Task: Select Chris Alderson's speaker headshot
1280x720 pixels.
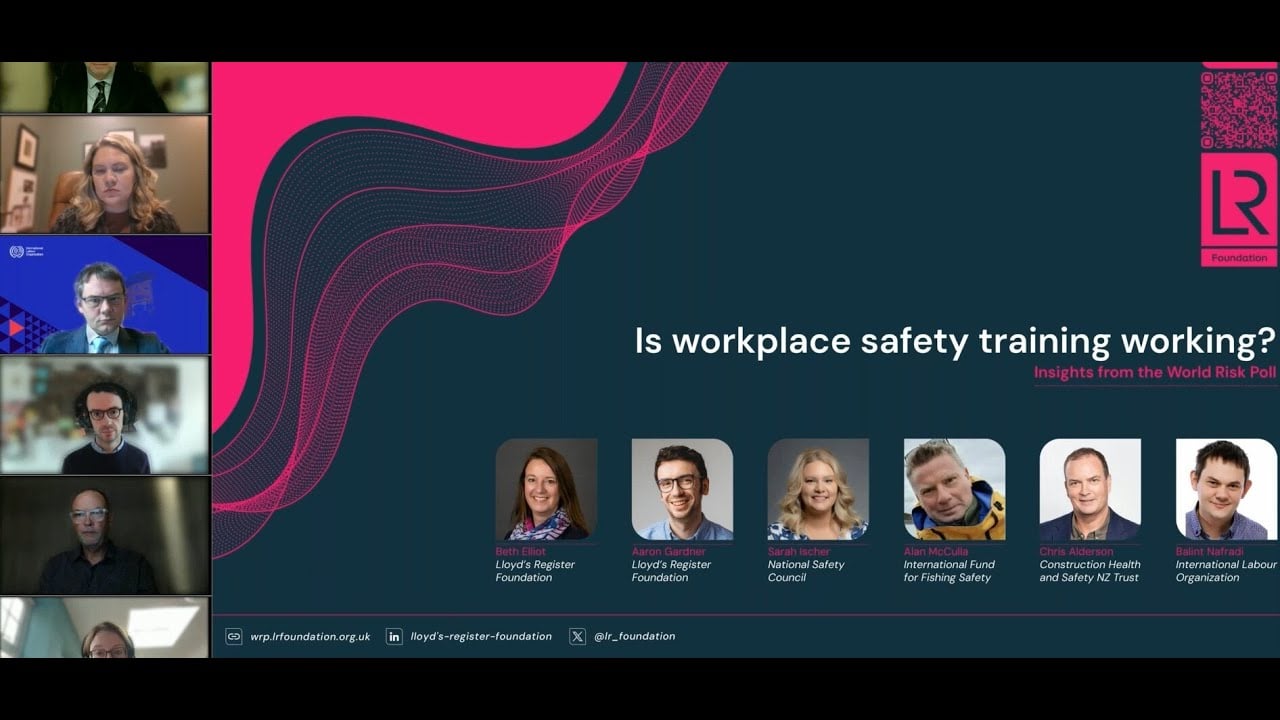Action: [x=1090, y=489]
